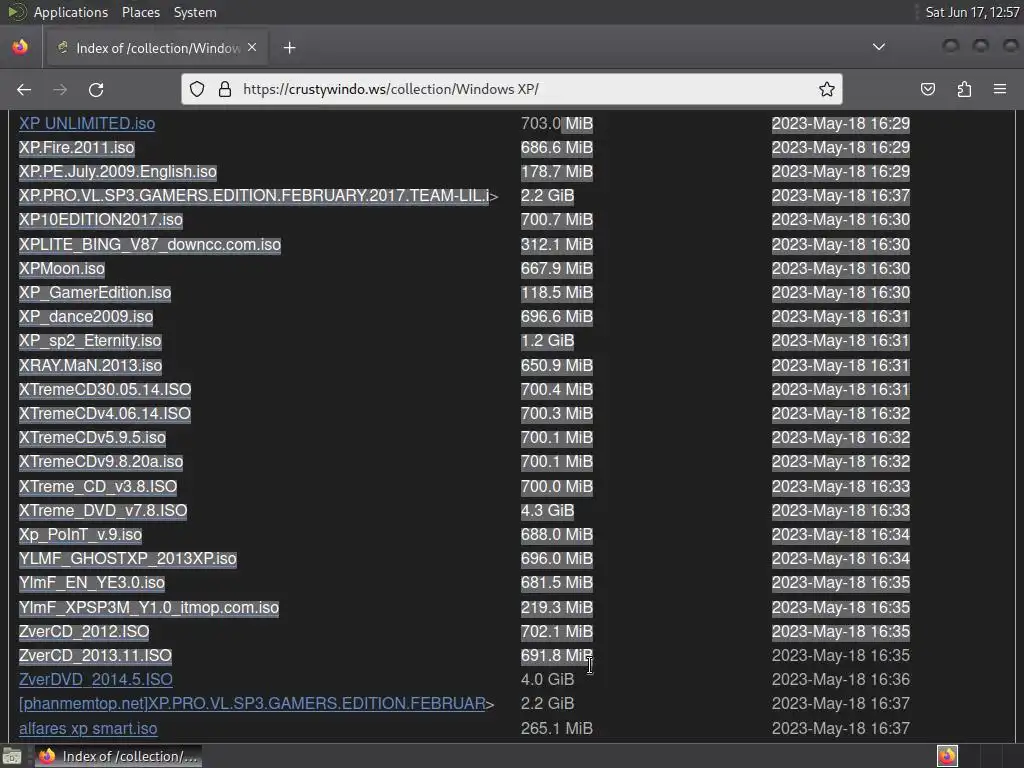Open XP.Fire.2011.iso link
The image size is (1024, 768).
point(76,148)
